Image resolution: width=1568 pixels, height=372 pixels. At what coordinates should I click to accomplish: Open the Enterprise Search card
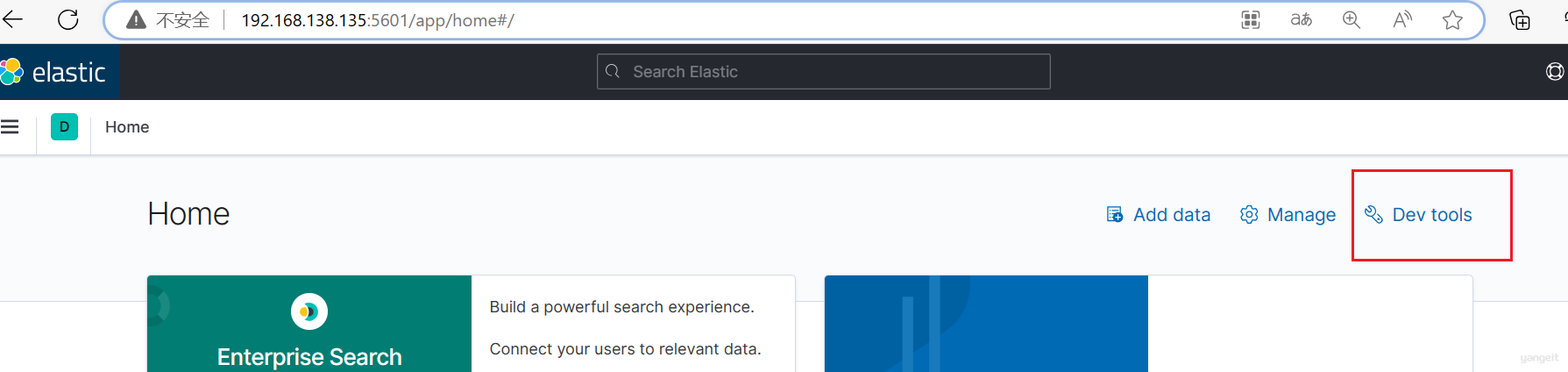pyautogui.click(x=472, y=324)
